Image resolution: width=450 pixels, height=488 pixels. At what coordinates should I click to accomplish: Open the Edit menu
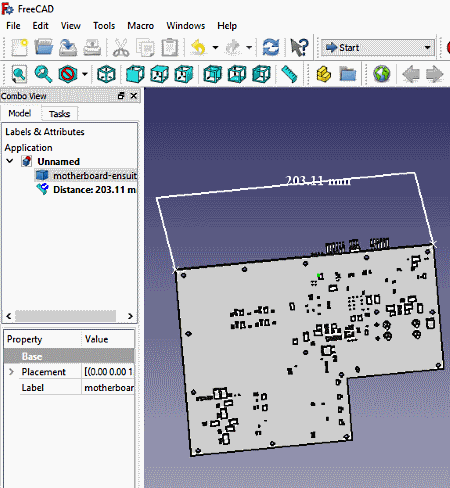(x=40, y=26)
